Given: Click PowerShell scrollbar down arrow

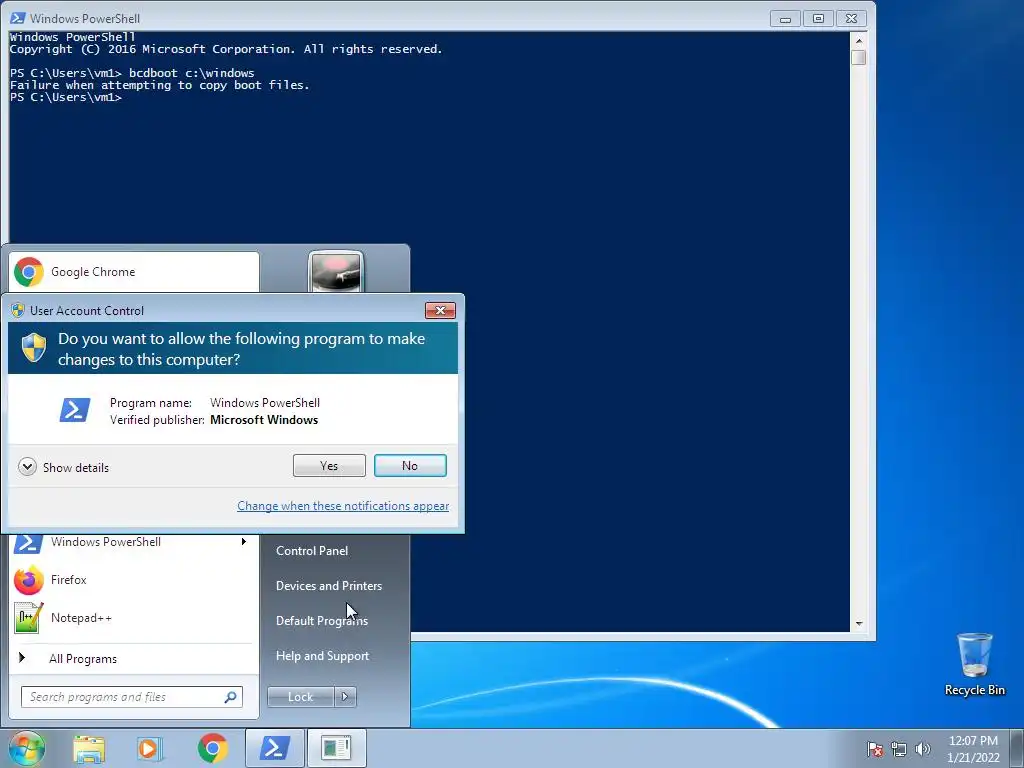Looking at the screenshot, I should point(859,624).
